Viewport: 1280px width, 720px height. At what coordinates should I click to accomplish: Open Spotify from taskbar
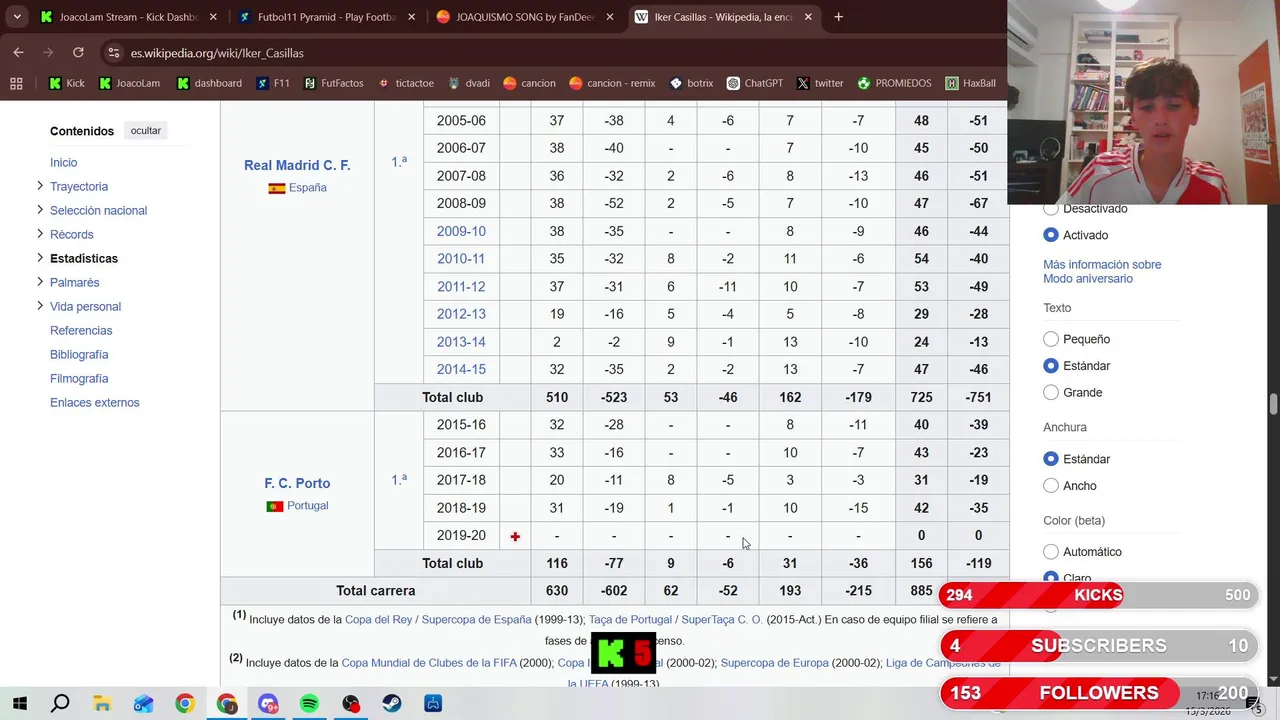click(x=309, y=703)
